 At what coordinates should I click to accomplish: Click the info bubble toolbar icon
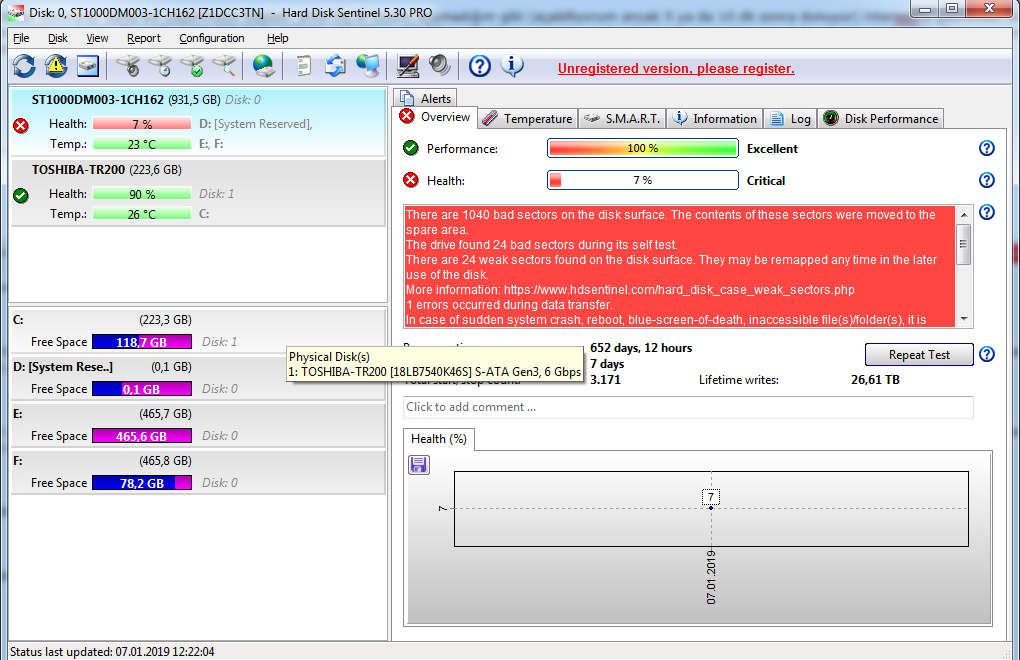pos(512,66)
